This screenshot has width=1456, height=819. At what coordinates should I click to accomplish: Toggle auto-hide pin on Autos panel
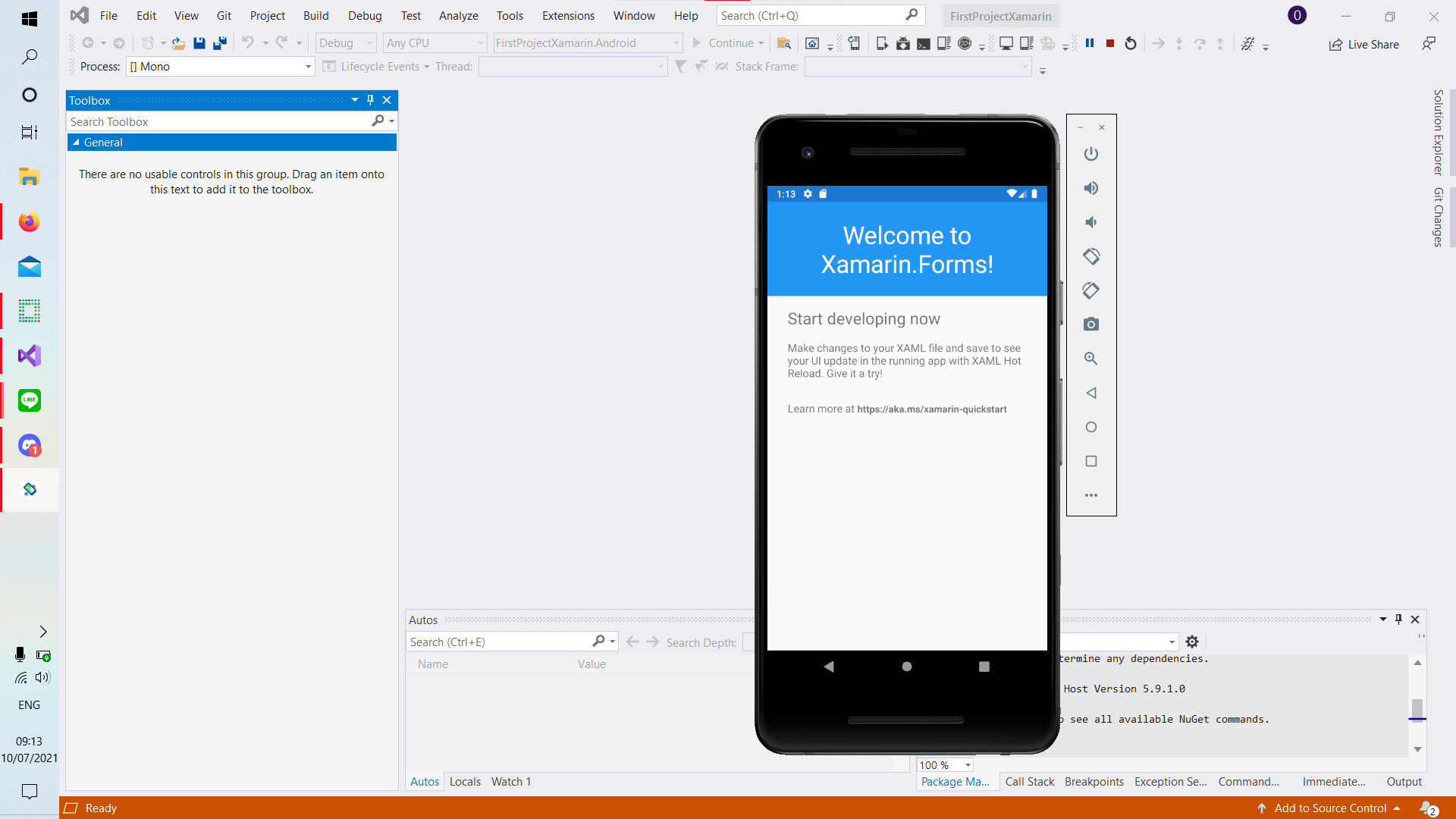(x=1398, y=620)
